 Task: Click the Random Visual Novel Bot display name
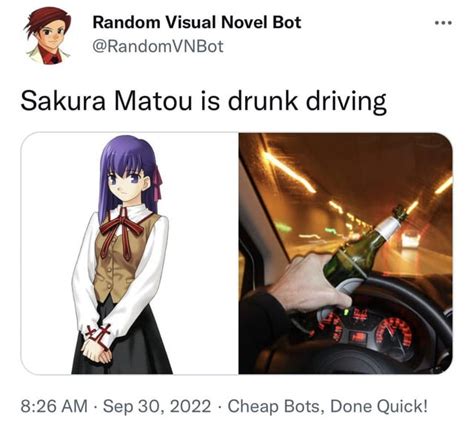[x=197, y=23]
